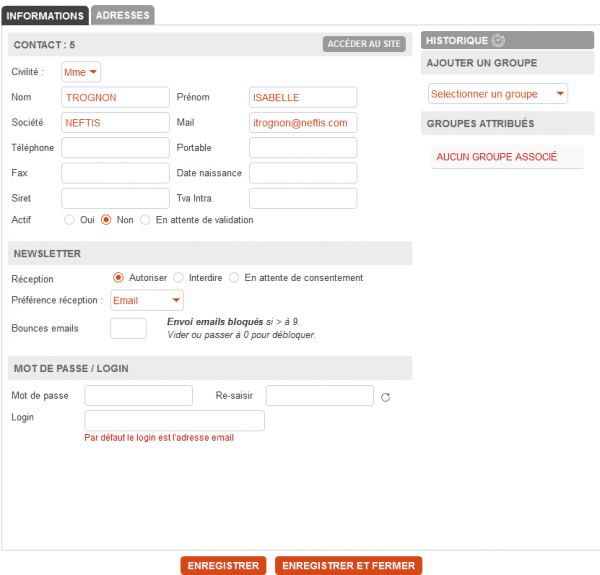Click into the Téléphone input field
Viewport: 600px width, 575px height.
[x=115, y=148]
